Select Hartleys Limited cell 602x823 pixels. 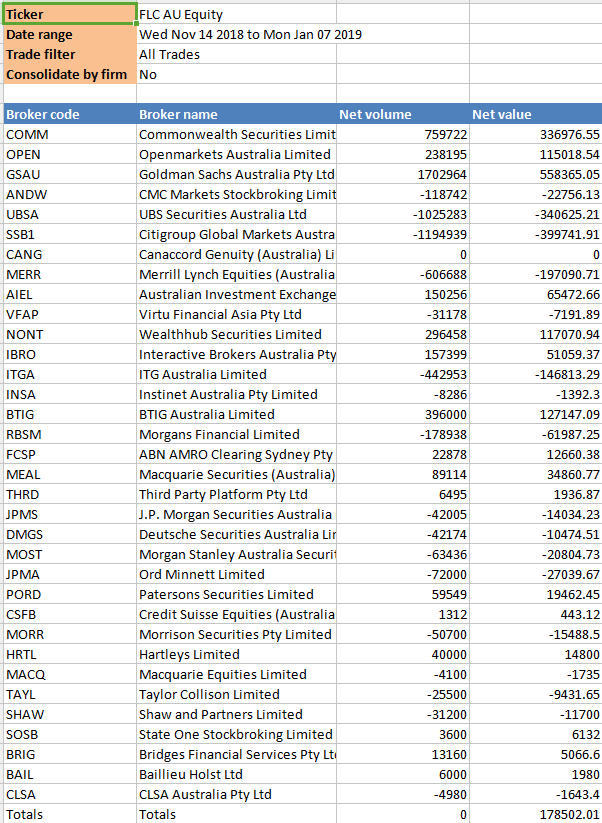tap(236, 654)
